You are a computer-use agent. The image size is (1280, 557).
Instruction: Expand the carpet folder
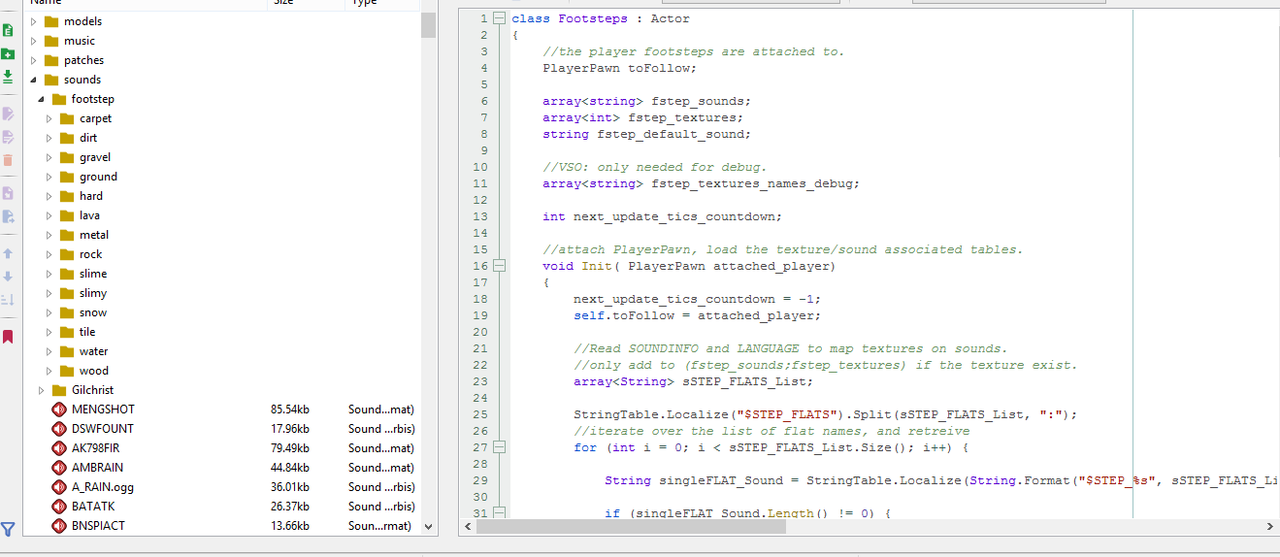[x=49, y=118]
